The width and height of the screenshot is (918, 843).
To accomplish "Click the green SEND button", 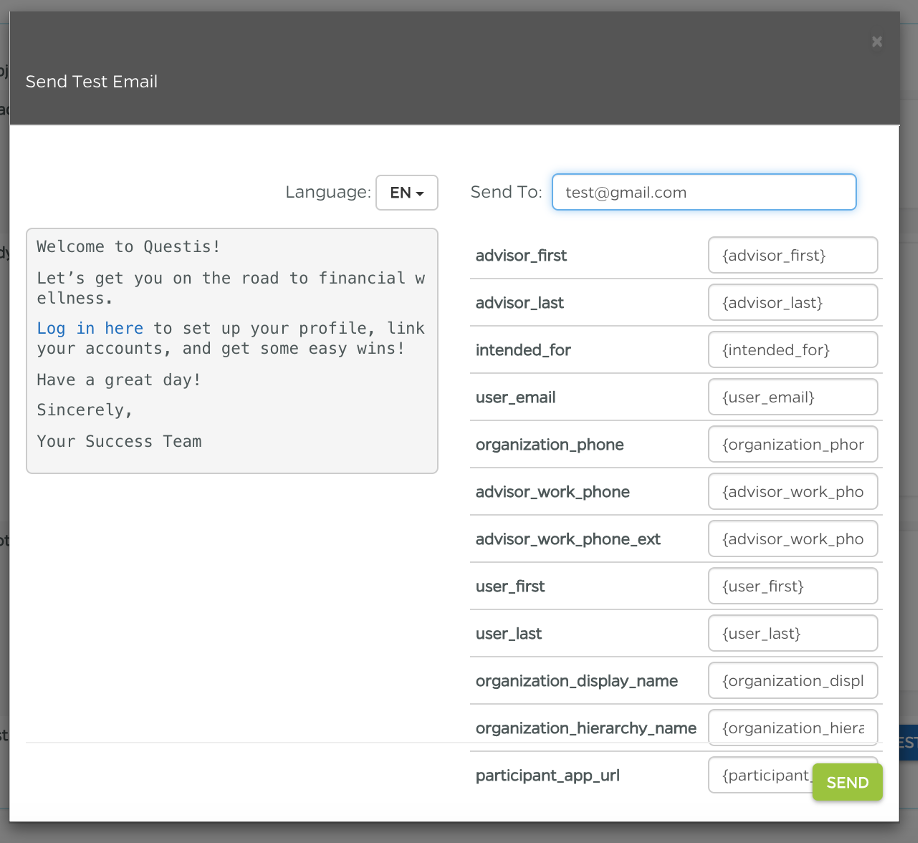I will click(847, 782).
